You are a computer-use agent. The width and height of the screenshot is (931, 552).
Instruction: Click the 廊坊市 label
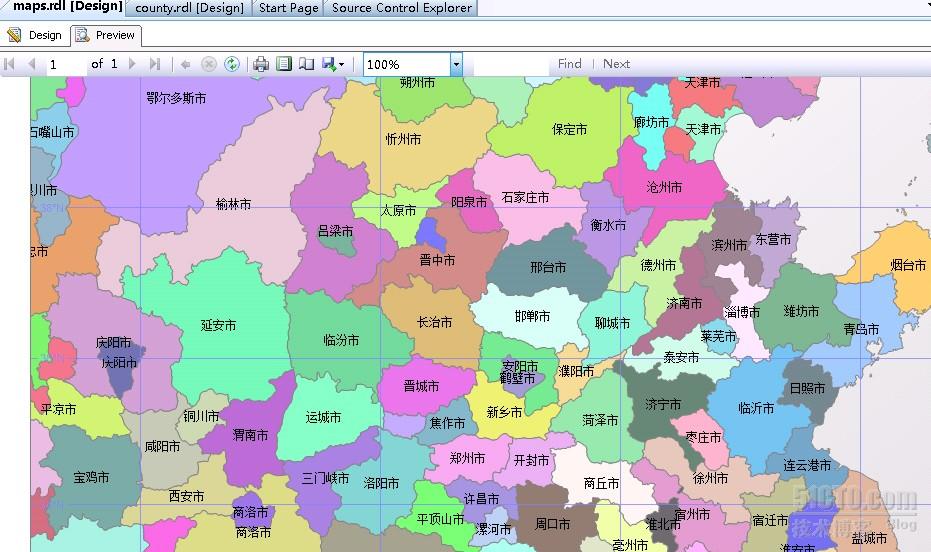click(651, 122)
